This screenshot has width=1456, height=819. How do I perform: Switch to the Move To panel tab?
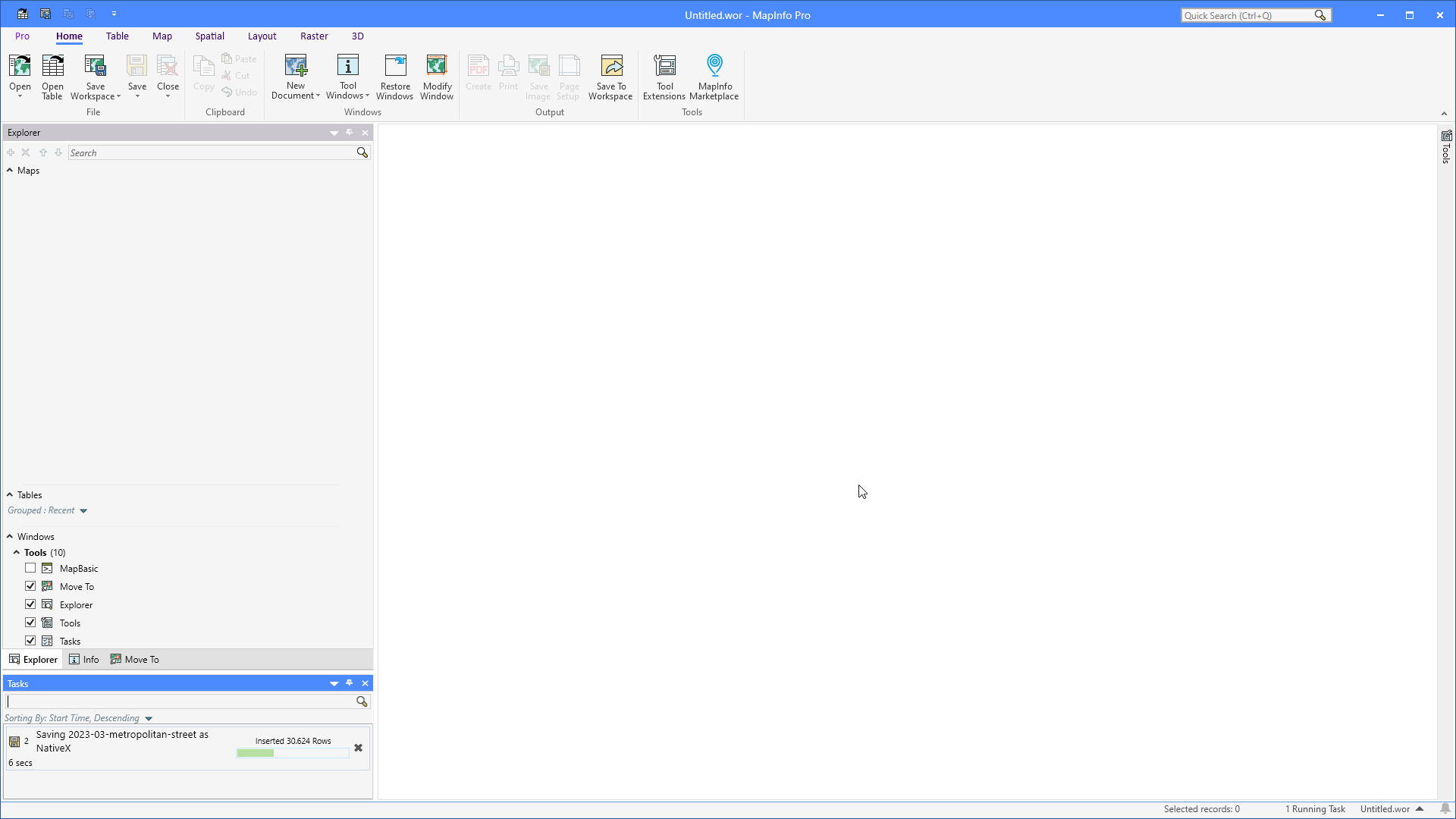coord(135,660)
